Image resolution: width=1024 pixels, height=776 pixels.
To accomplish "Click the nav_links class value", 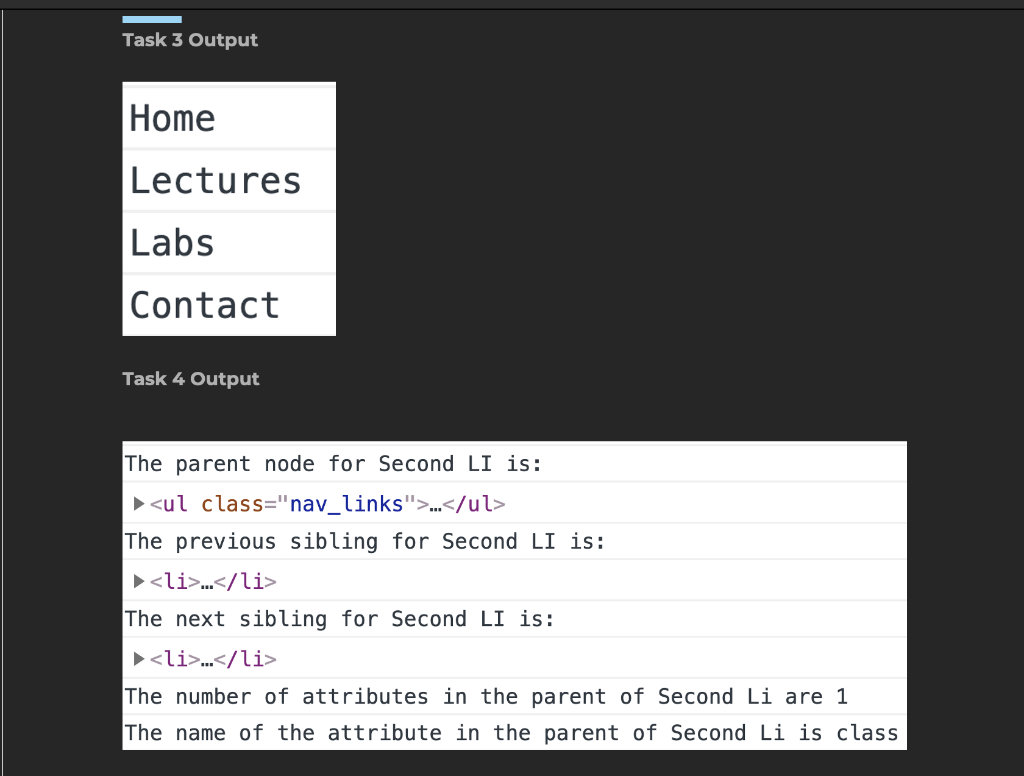I will pos(346,504).
